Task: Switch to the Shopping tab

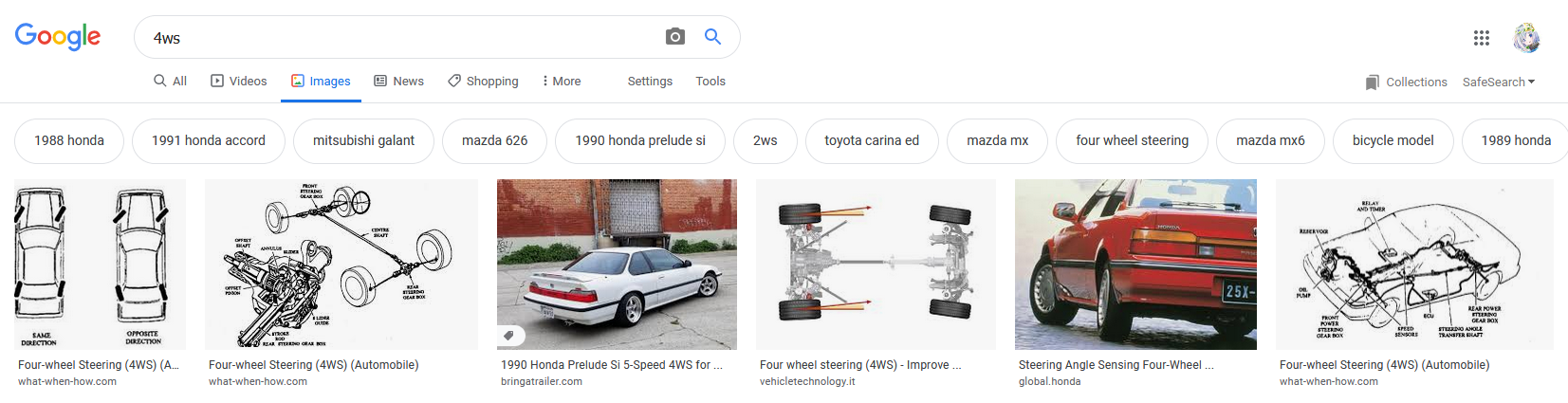Action: [483, 82]
